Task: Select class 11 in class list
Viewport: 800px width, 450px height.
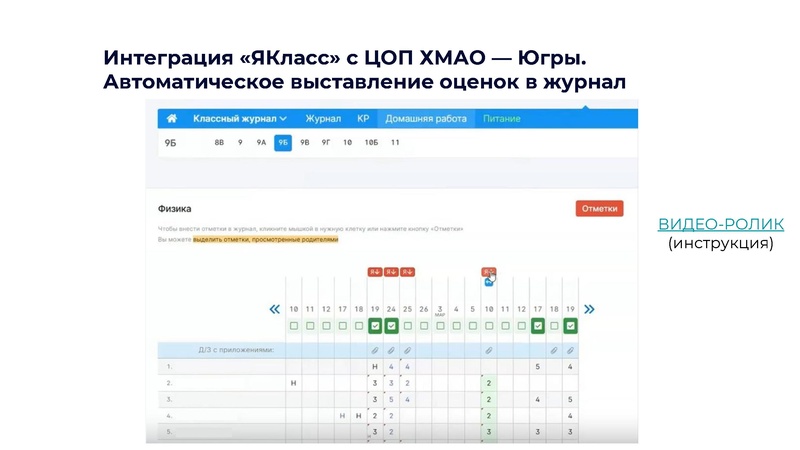Action: [395, 142]
